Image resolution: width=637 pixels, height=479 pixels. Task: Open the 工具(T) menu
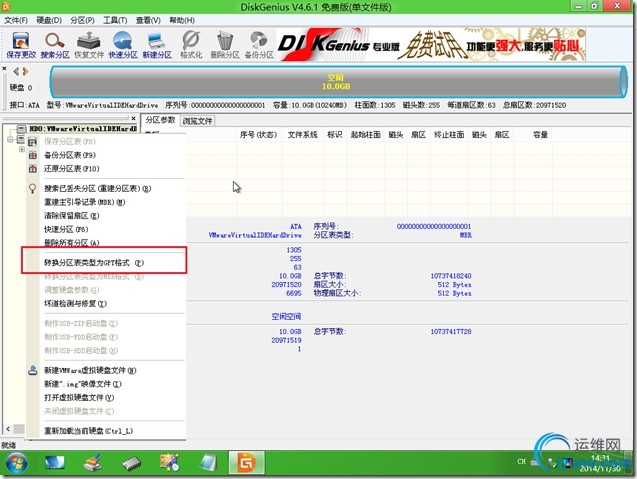(x=115, y=20)
